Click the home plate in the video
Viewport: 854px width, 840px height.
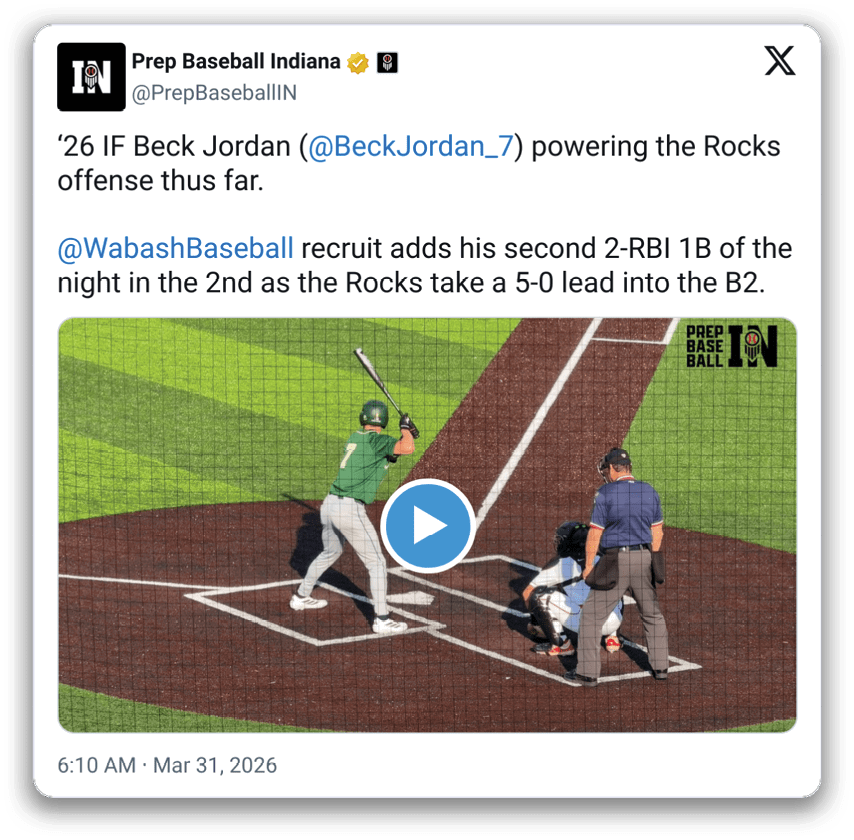(410, 598)
